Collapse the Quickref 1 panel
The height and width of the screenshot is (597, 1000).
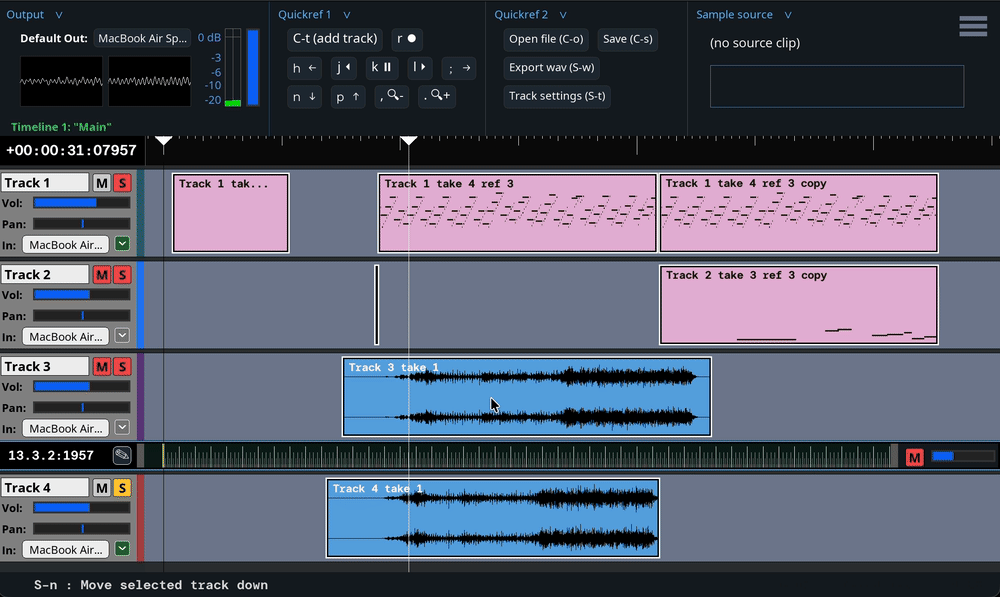(x=346, y=15)
